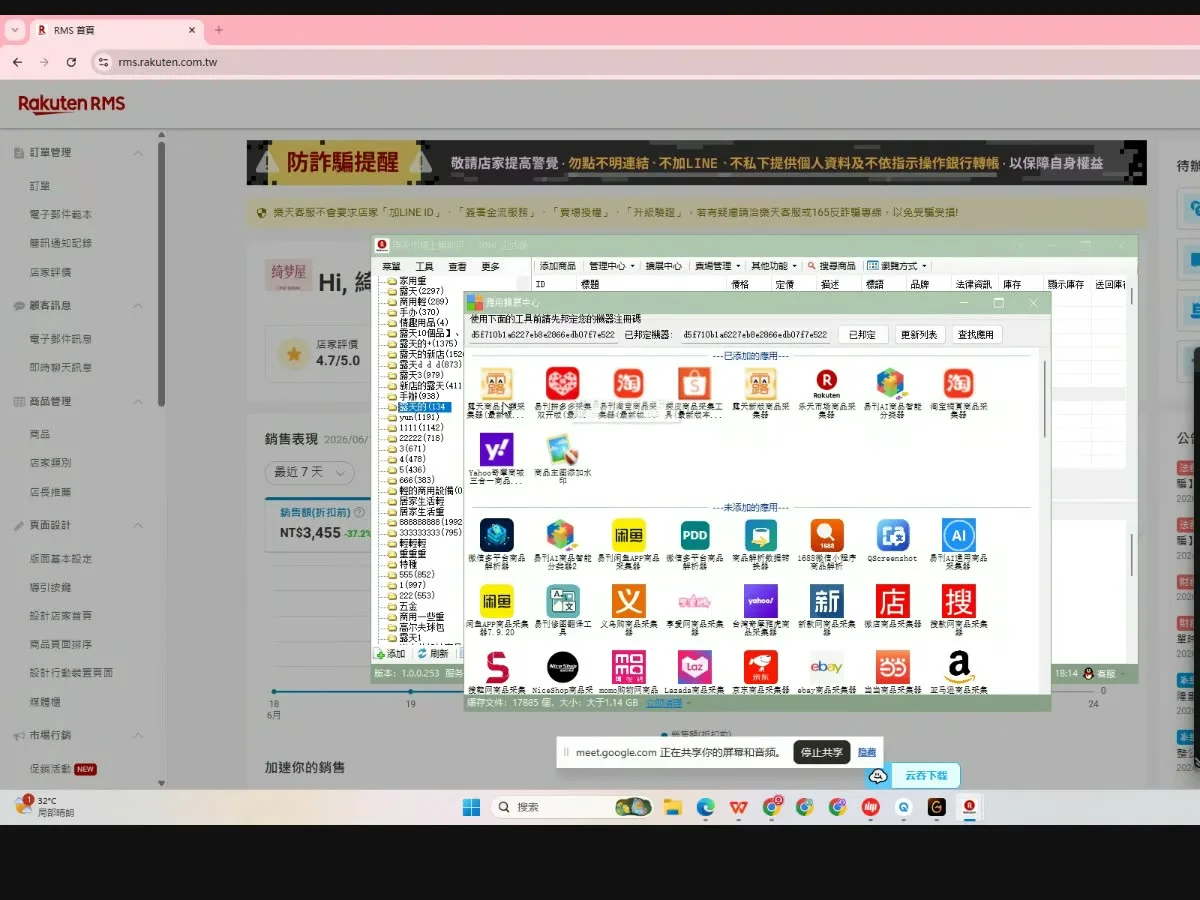Open the Rakuten market collector app icon
This screenshot has height=900, width=1200.
[x=827, y=383]
